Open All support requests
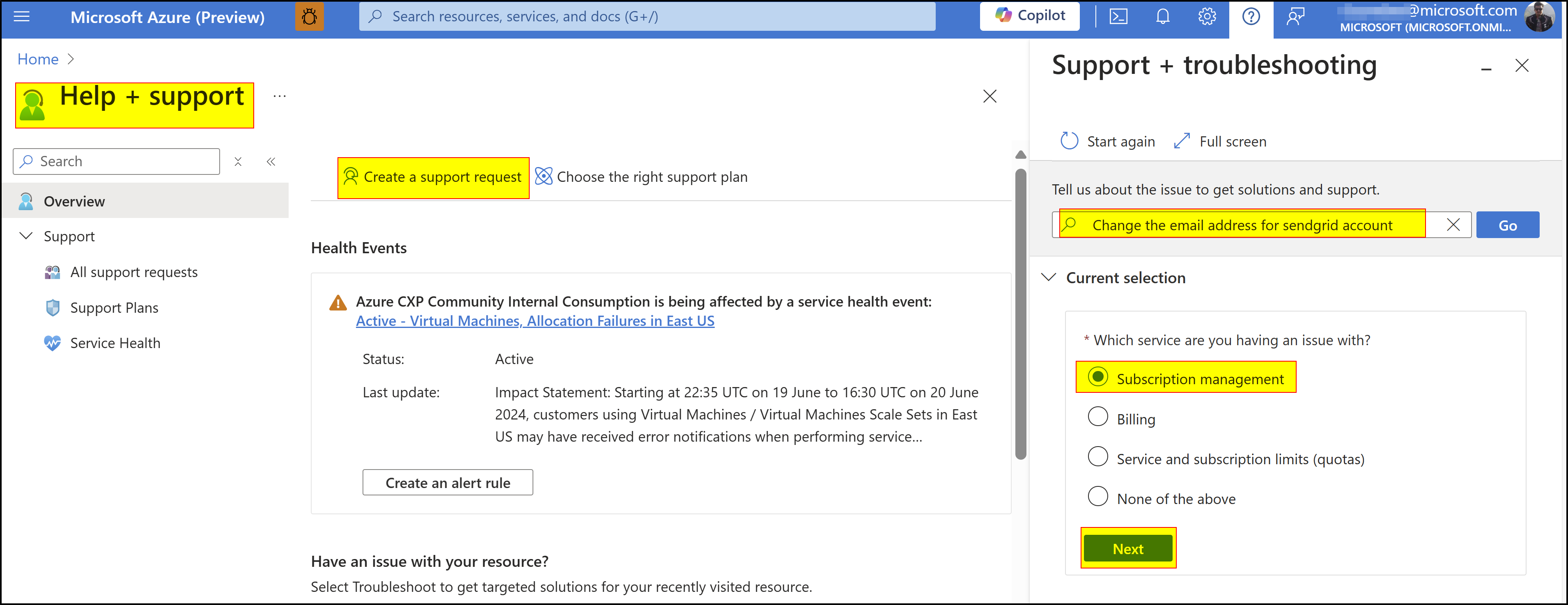Viewport: 1568px width, 605px height. (134, 272)
